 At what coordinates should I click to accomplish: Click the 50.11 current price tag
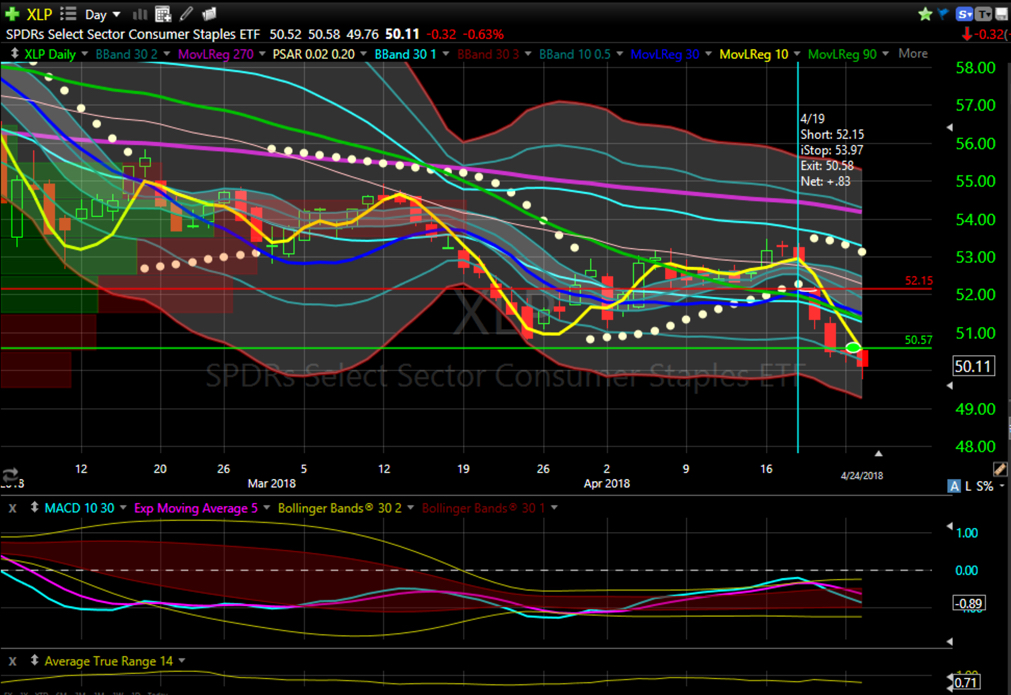coord(973,366)
